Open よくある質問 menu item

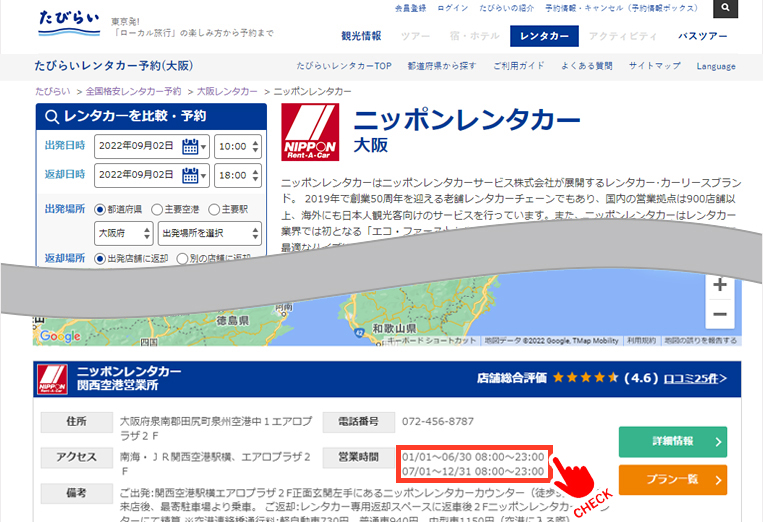[586, 66]
